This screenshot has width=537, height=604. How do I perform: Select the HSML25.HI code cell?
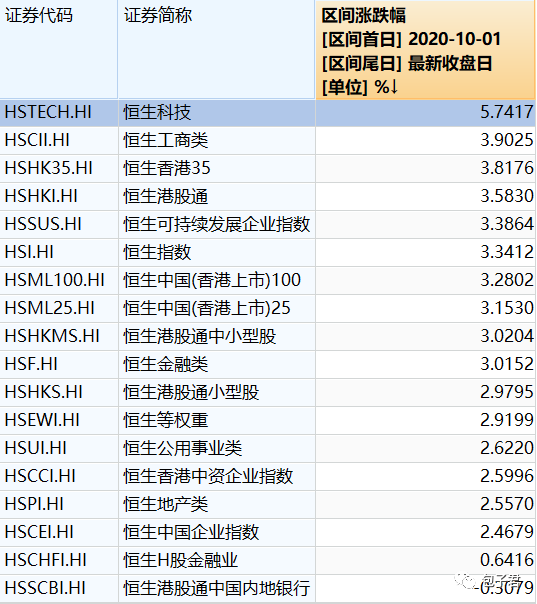[59, 309]
